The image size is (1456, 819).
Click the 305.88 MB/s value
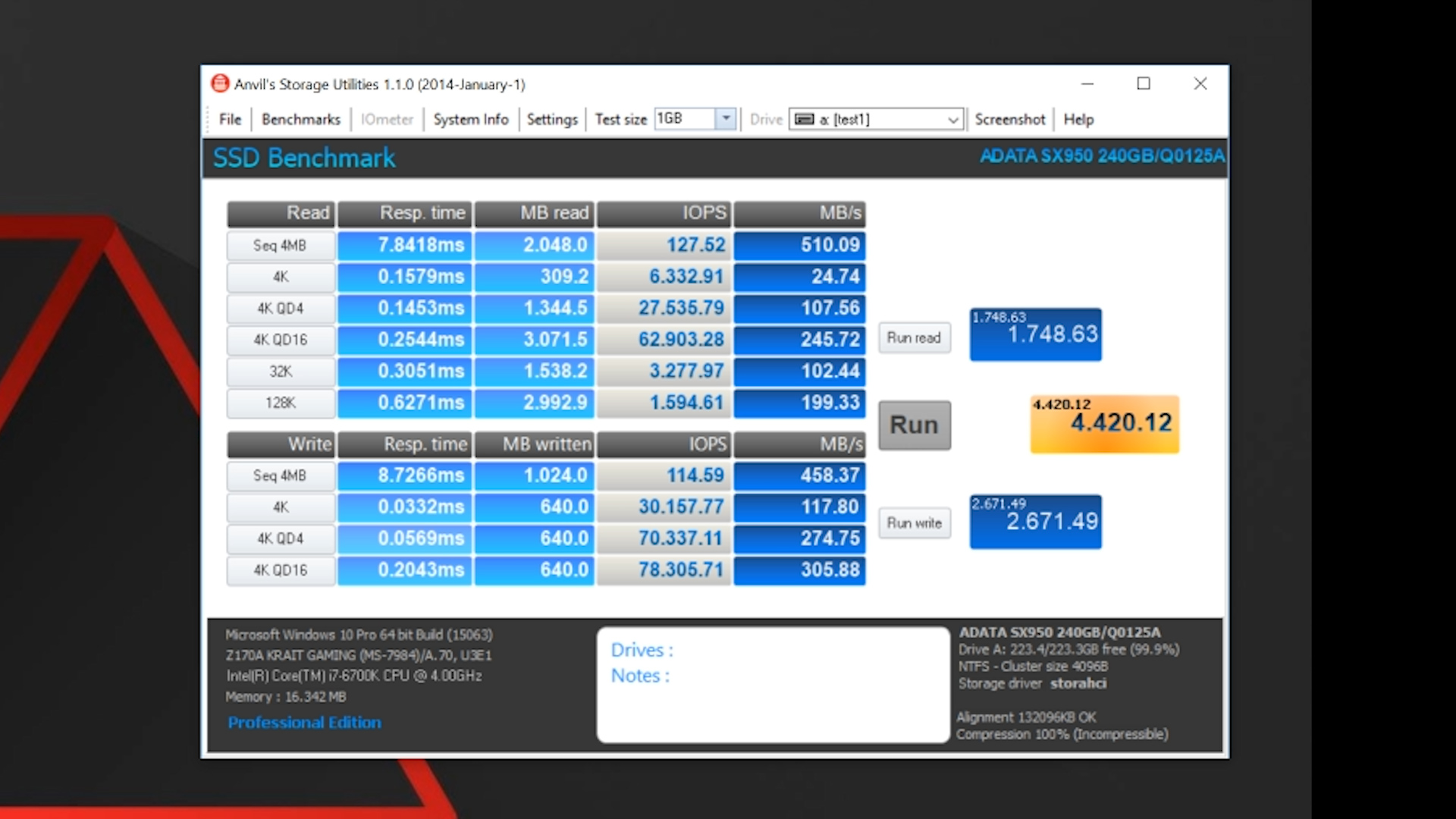click(x=799, y=570)
